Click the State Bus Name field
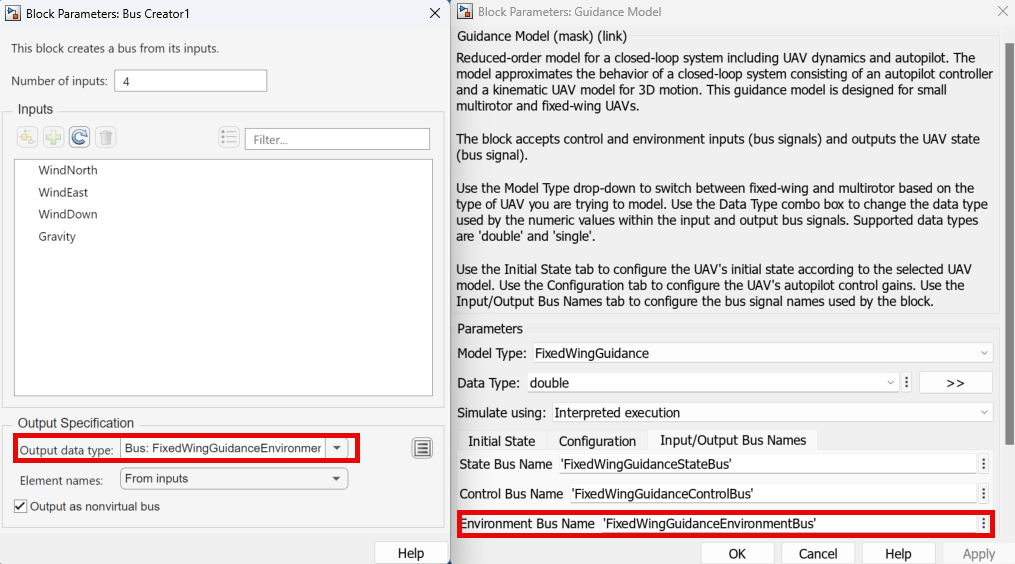 tap(767, 464)
